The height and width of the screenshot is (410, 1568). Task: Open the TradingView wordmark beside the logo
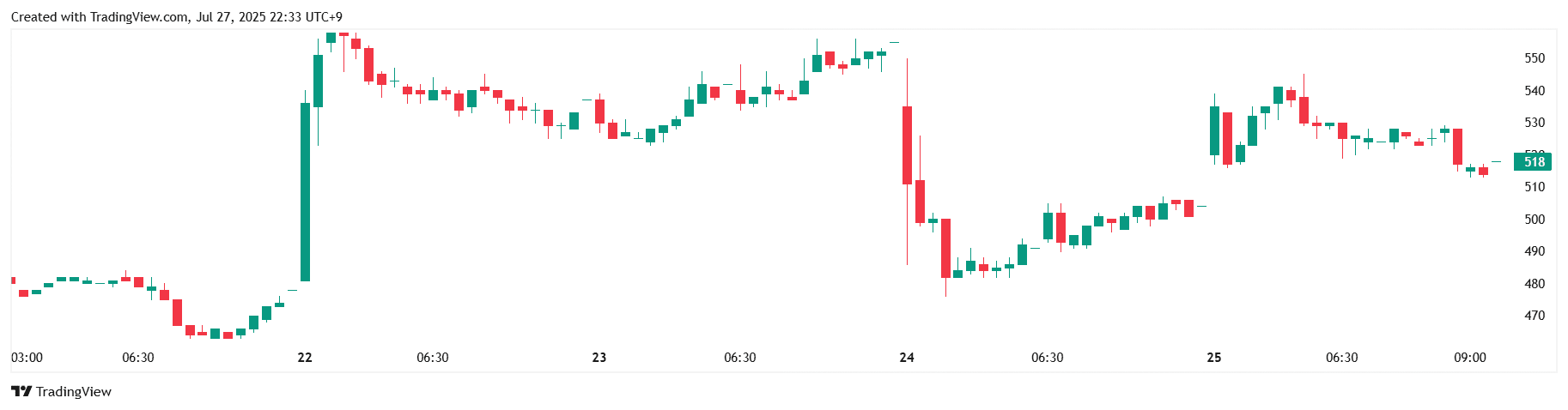coord(74,392)
